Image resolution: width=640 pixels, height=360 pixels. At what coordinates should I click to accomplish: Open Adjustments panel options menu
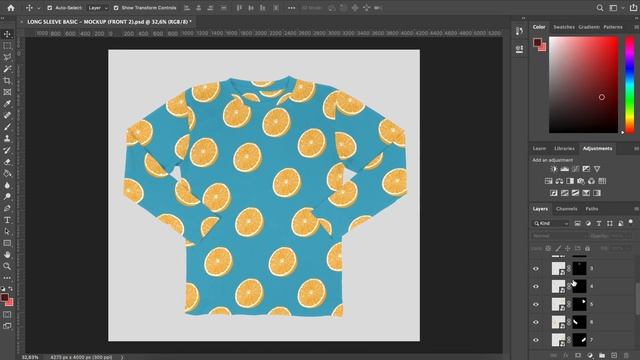[x=636, y=149]
